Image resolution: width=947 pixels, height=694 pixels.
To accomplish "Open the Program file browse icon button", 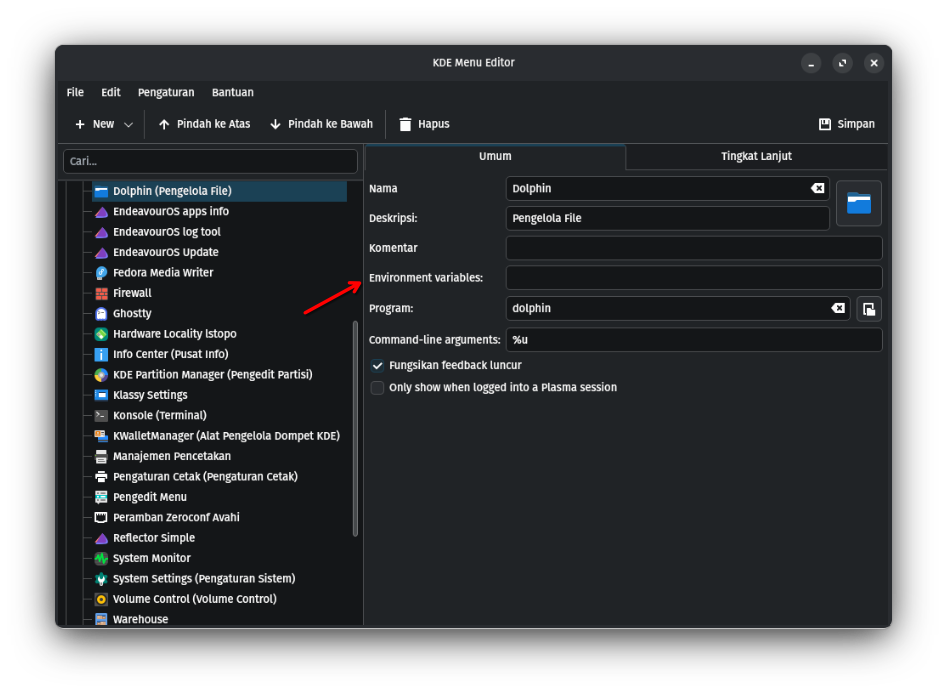I will 868,309.
